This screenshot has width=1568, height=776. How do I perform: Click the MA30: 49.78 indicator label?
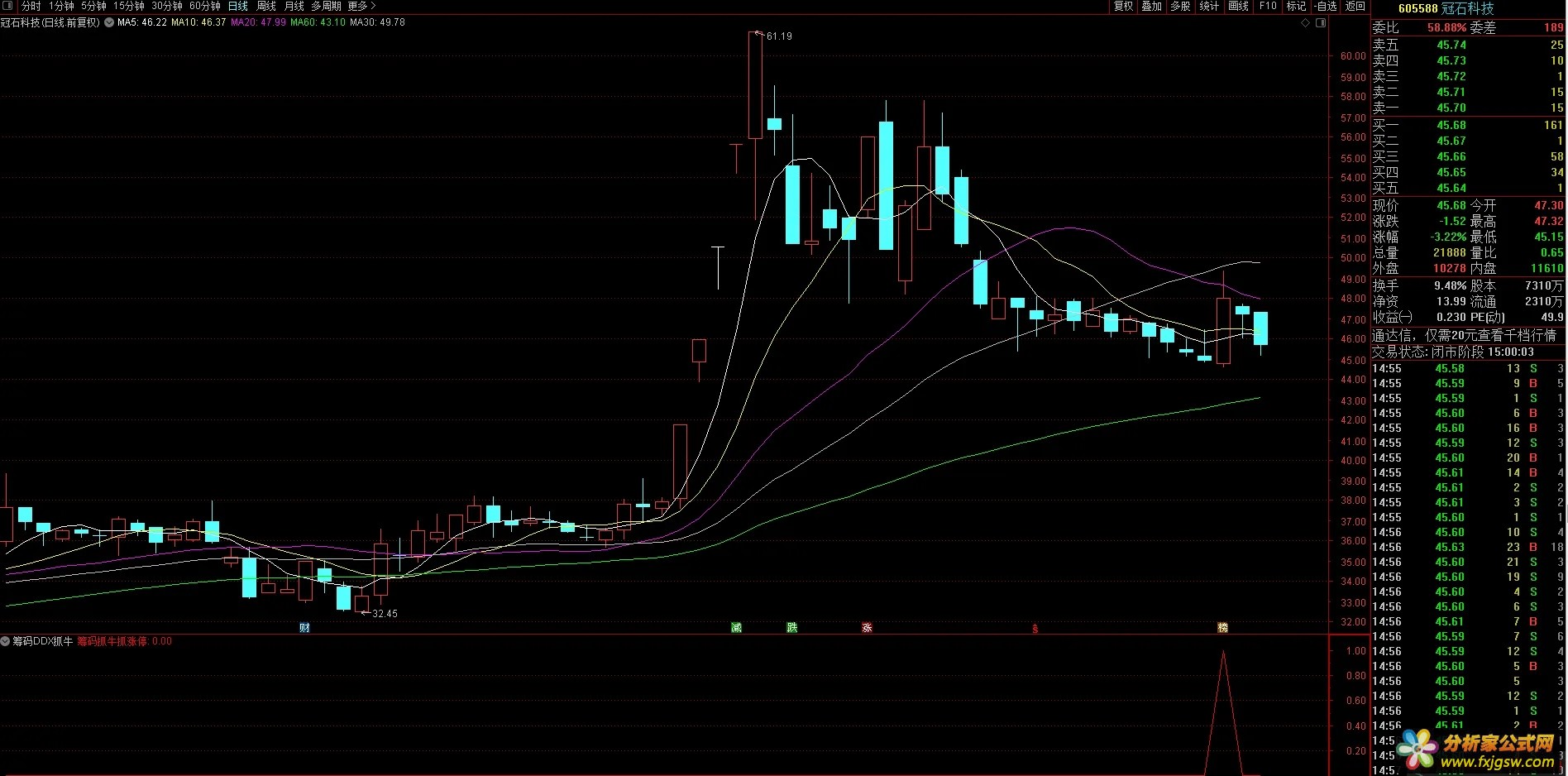(377, 22)
